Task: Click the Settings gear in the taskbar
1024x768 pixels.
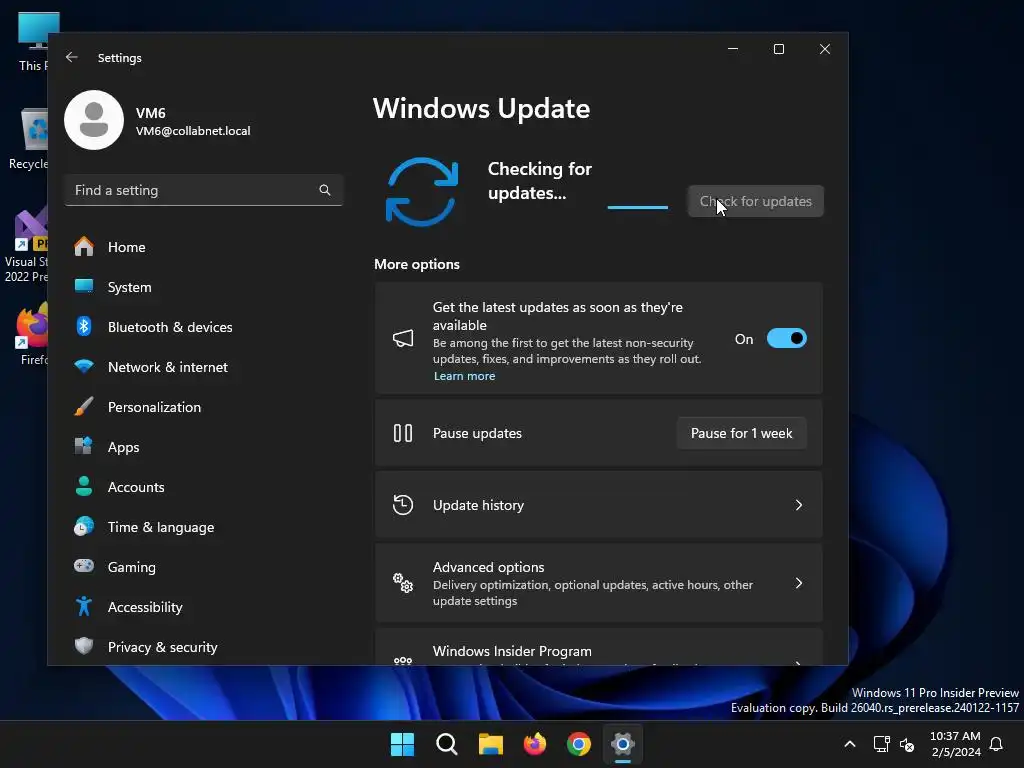Action: pos(623,744)
